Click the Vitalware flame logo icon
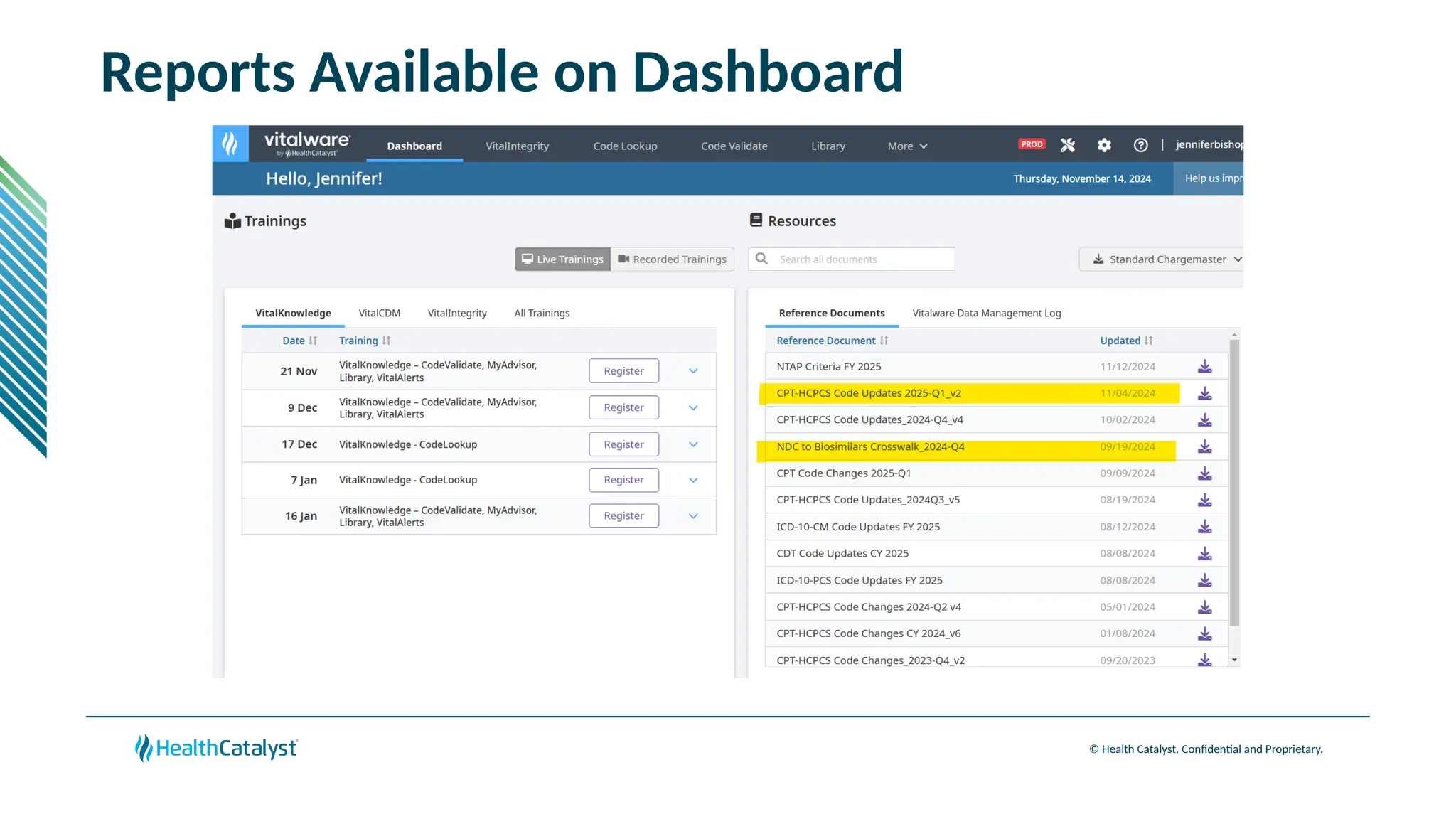Screen dimensions: 1456x819 pyautogui.click(x=230, y=144)
